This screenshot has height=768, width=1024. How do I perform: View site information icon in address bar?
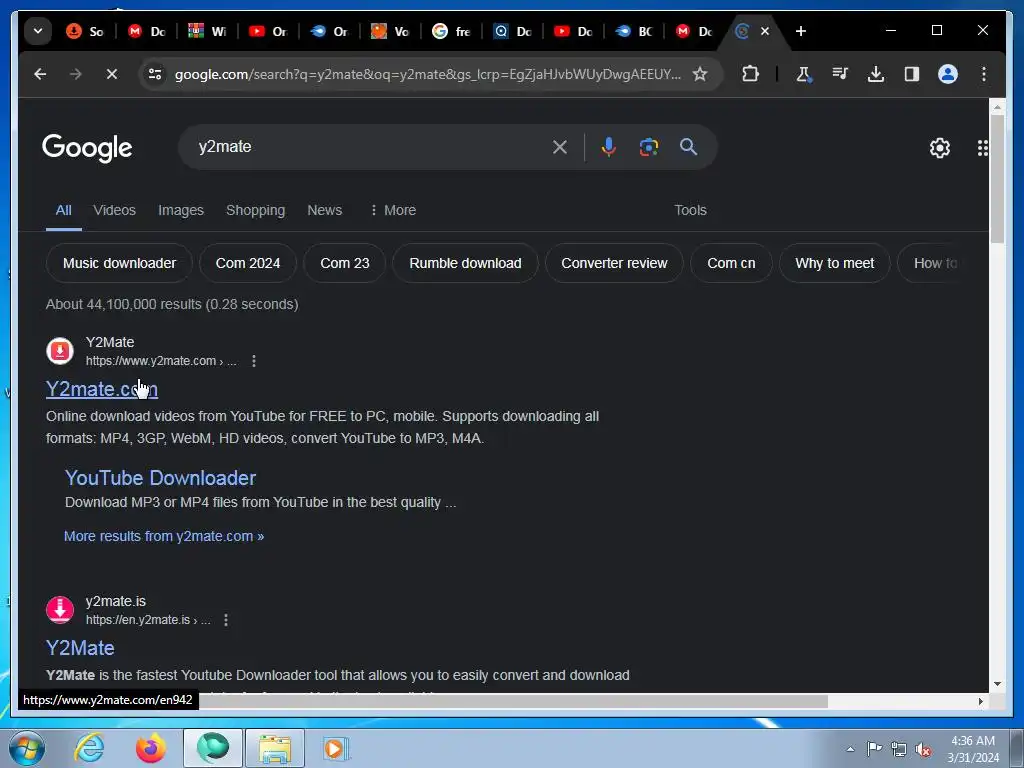point(155,74)
